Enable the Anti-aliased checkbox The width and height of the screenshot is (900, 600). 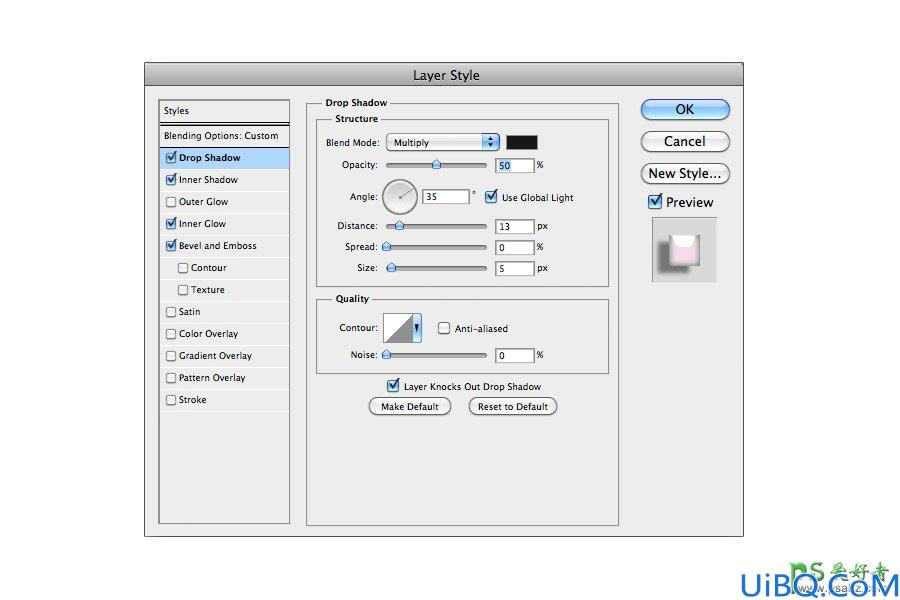coord(444,328)
